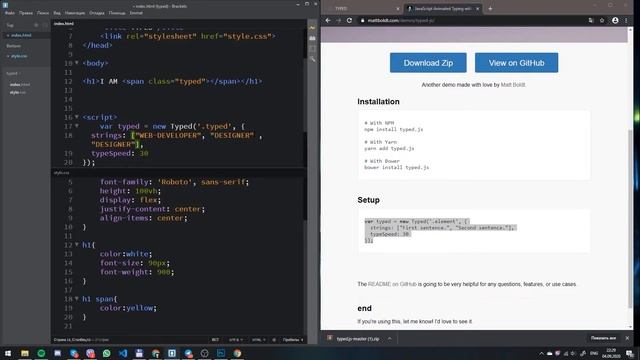Open the Файл menu in Brackets
Viewport: 640px width, 360px height.
point(10,13)
